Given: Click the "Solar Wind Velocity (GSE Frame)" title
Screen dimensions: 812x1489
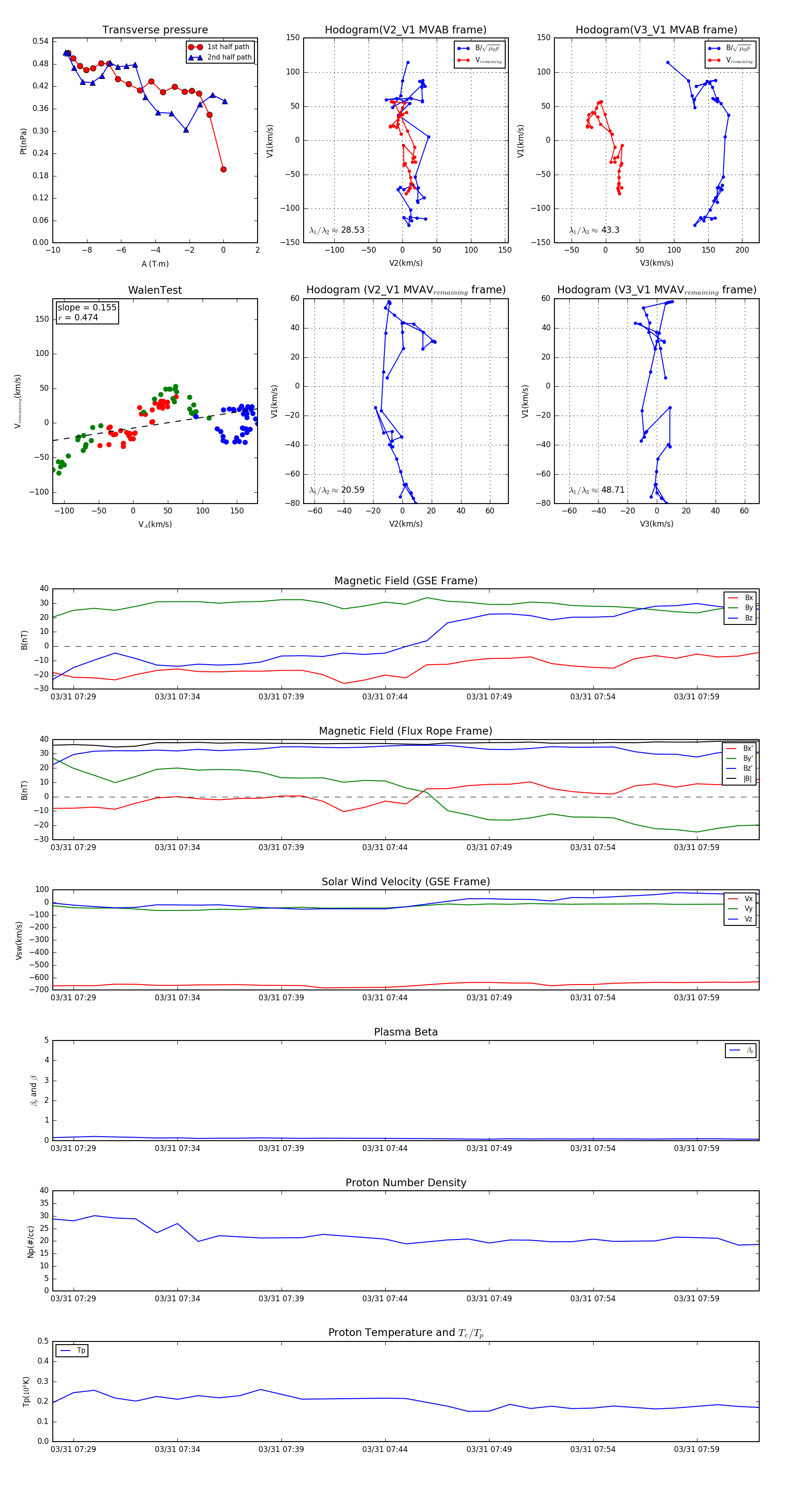Looking at the screenshot, I should point(406,882).
